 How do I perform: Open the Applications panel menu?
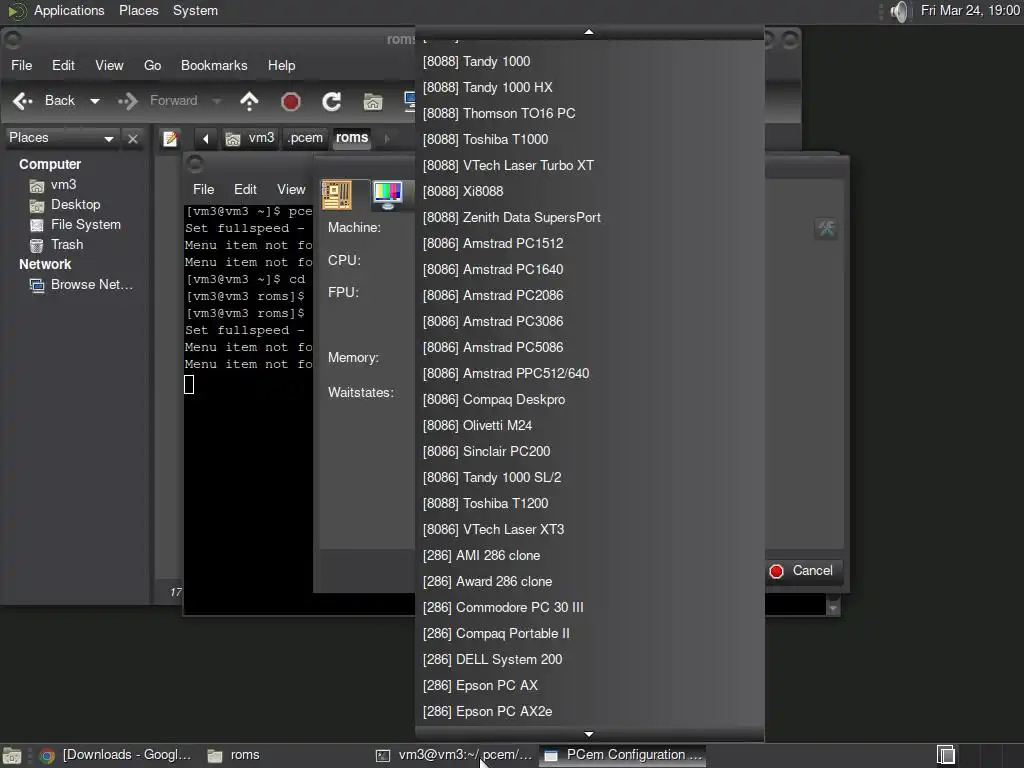[x=69, y=10]
